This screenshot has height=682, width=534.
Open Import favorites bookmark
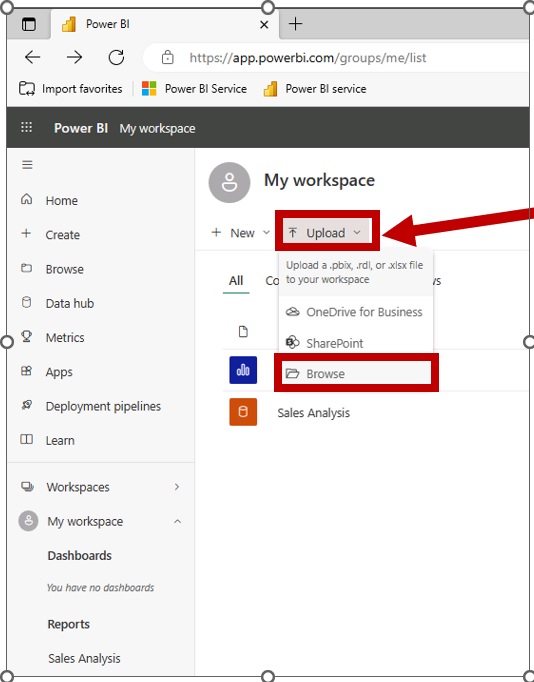(70, 89)
